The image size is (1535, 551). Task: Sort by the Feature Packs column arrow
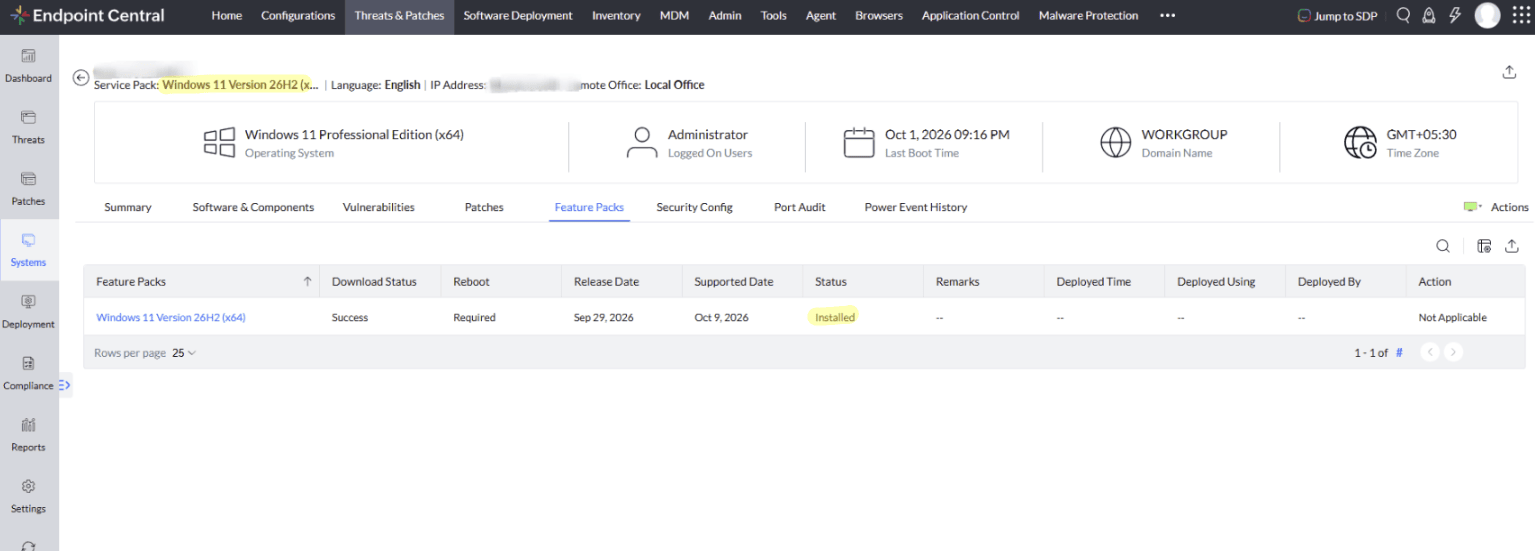coord(307,282)
